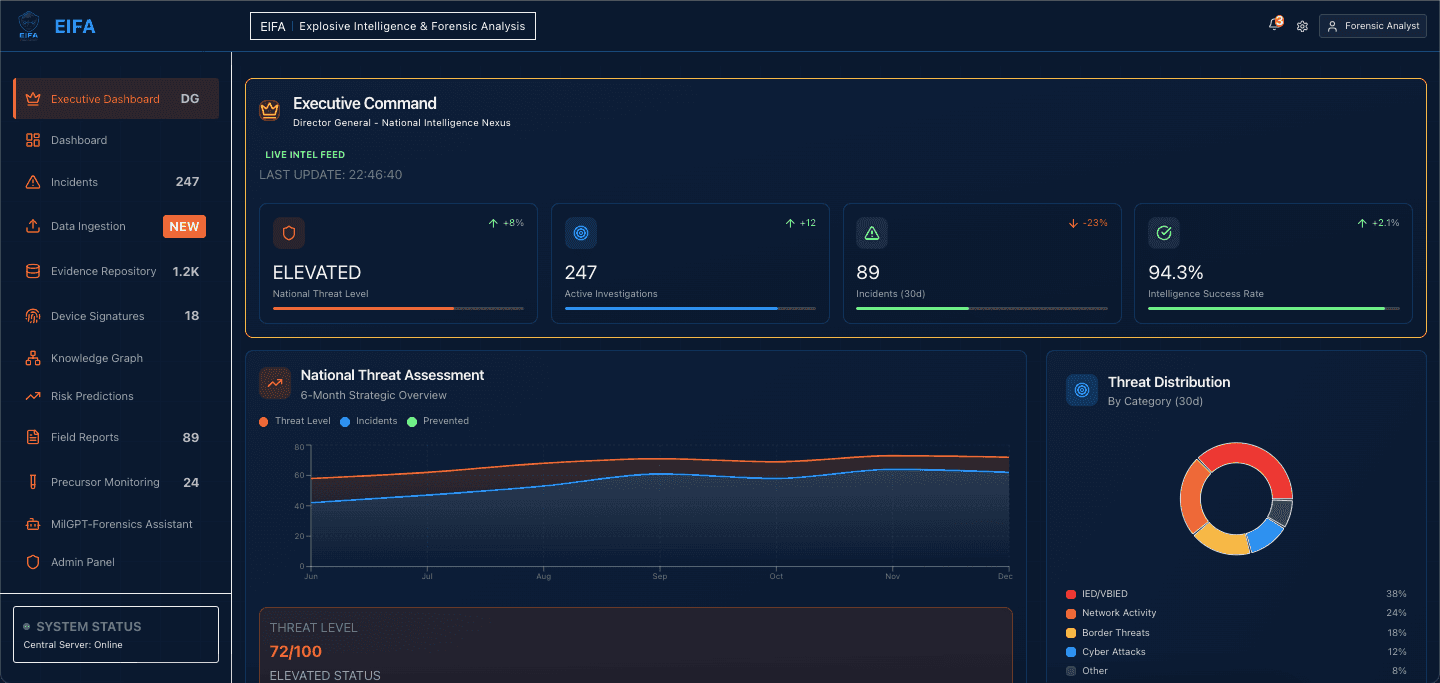
Task: Click the target icon beside Threat Distribution
Action: [1082, 390]
